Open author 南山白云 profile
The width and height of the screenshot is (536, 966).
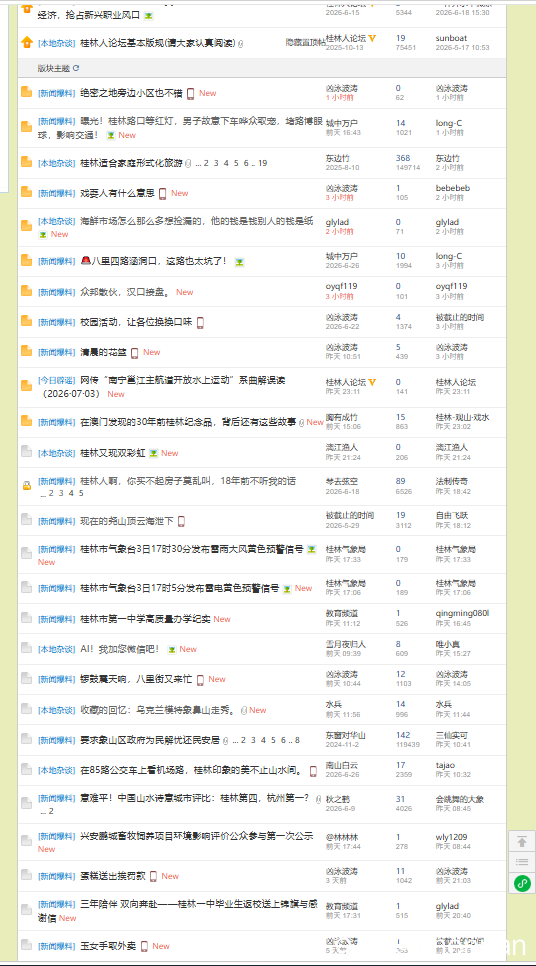coord(341,765)
